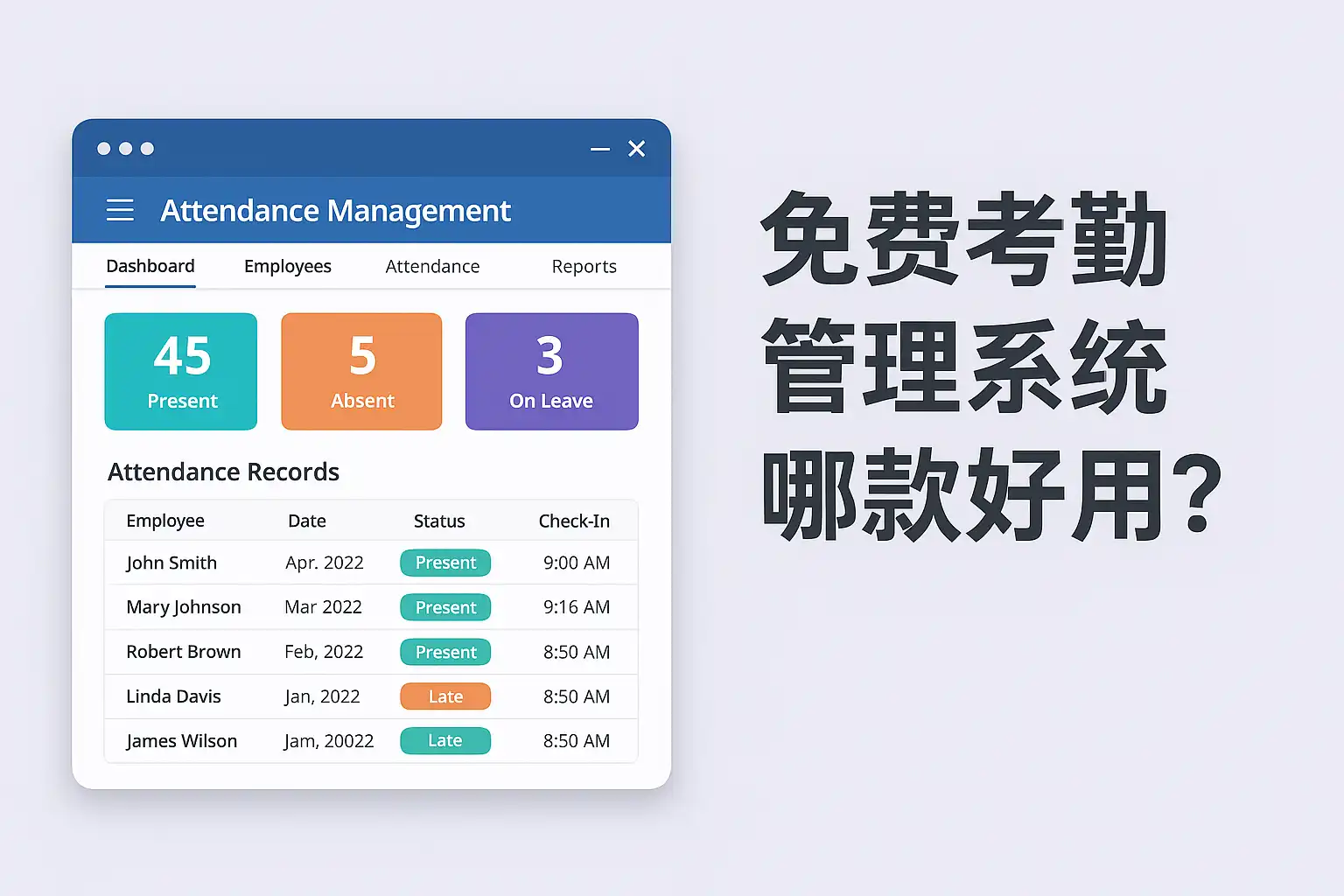Switch to the Dashboard tab
The height and width of the screenshot is (896, 1344).
tap(150, 266)
